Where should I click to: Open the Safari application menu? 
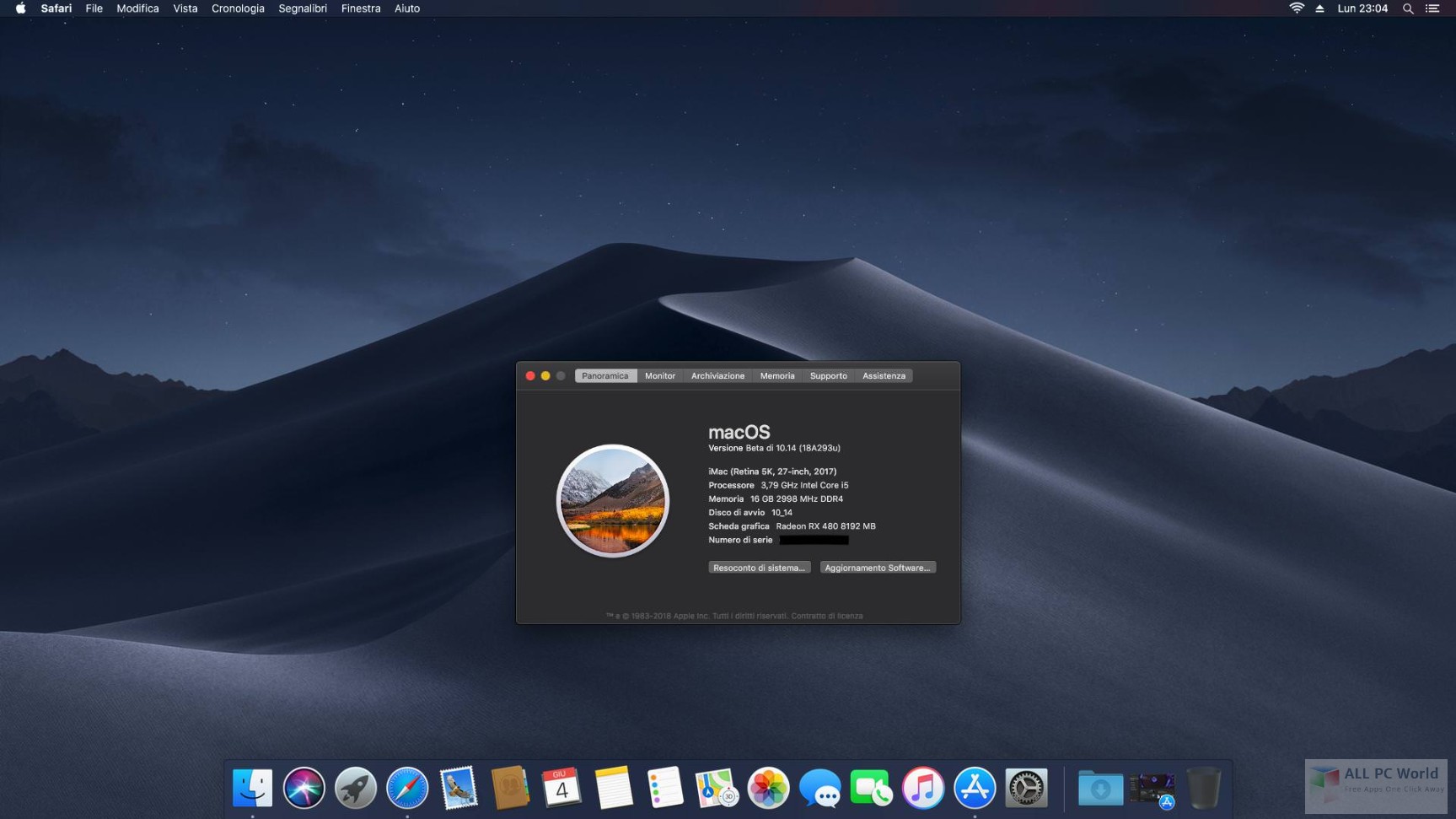click(x=56, y=8)
